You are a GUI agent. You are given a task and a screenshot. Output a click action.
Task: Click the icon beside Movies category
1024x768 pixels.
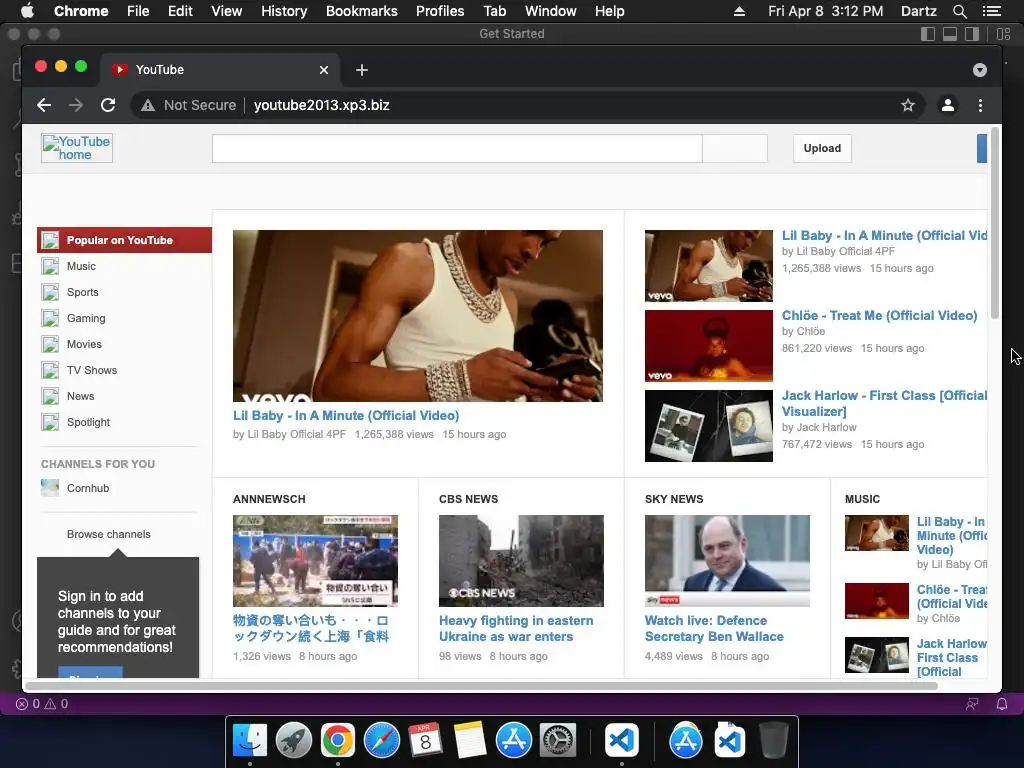[50, 344]
